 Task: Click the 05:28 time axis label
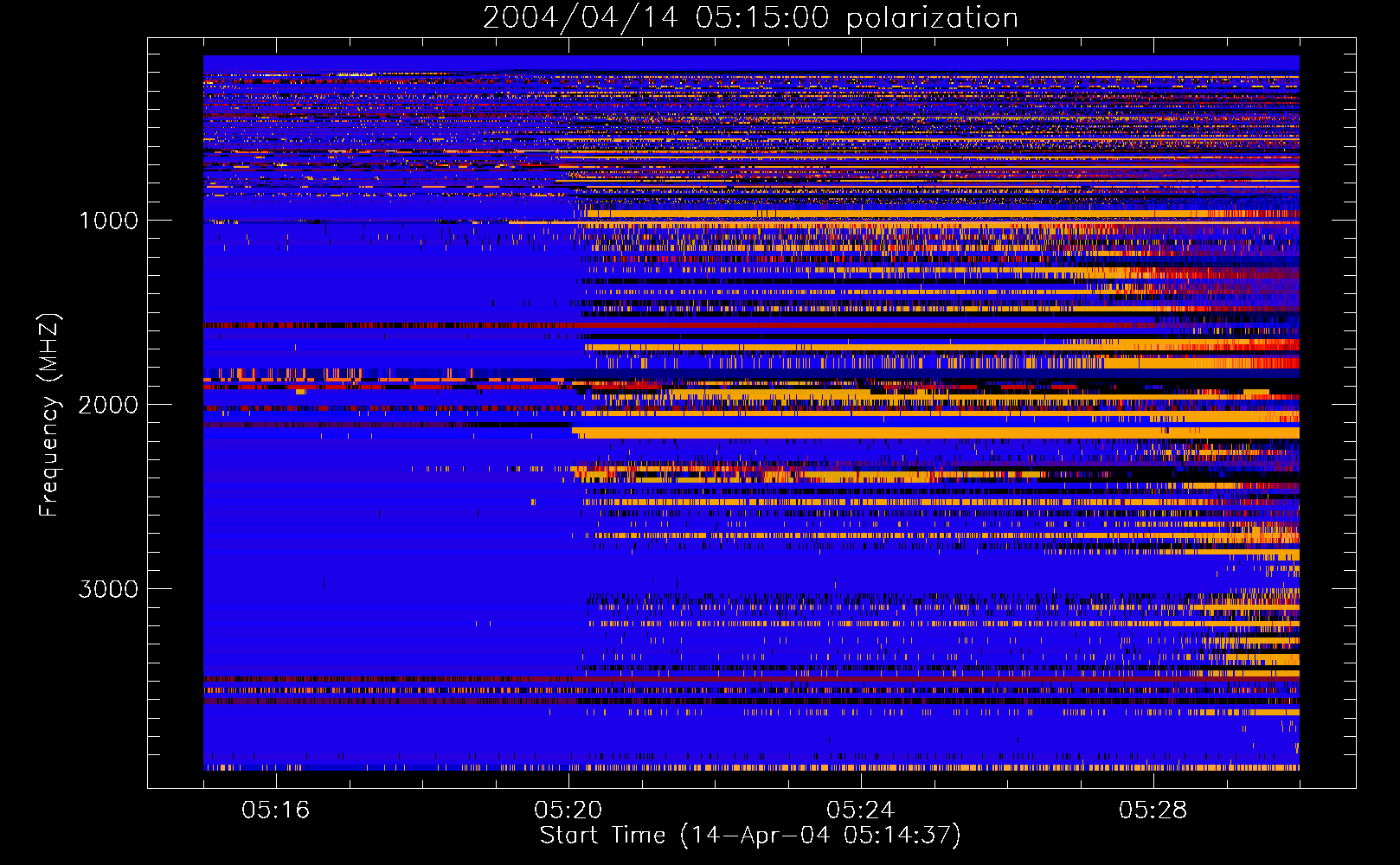(x=1153, y=811)
